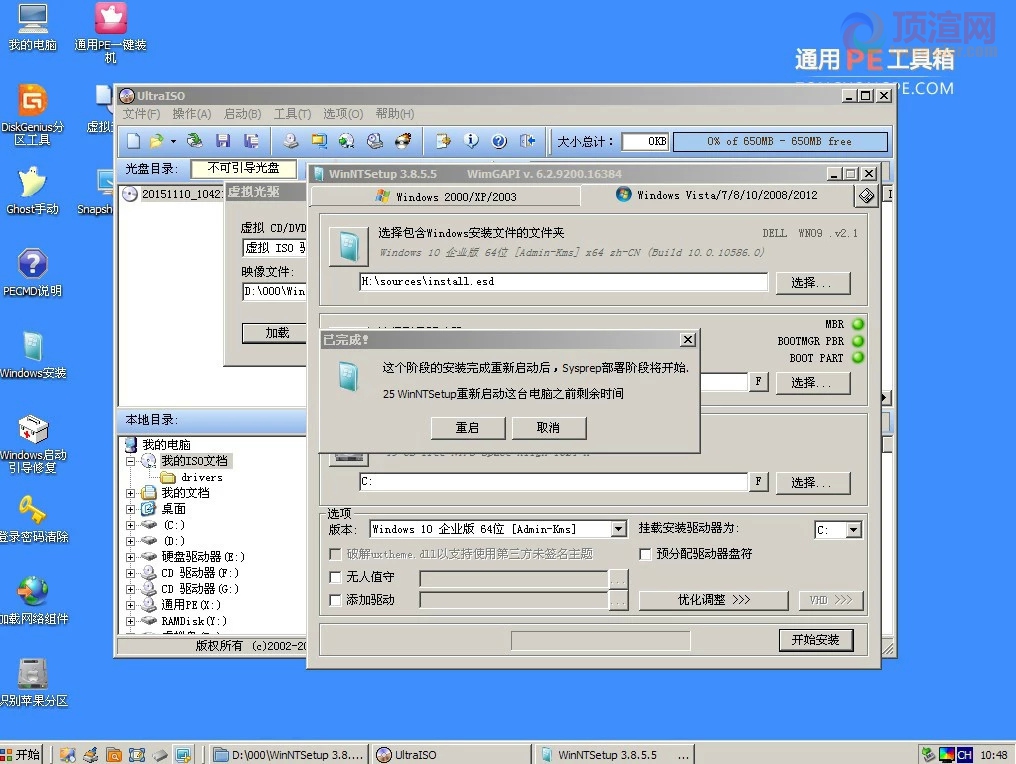
Task: Open the 版本 Windows 10 企业版 dropdown
Action: coord(619,529)
